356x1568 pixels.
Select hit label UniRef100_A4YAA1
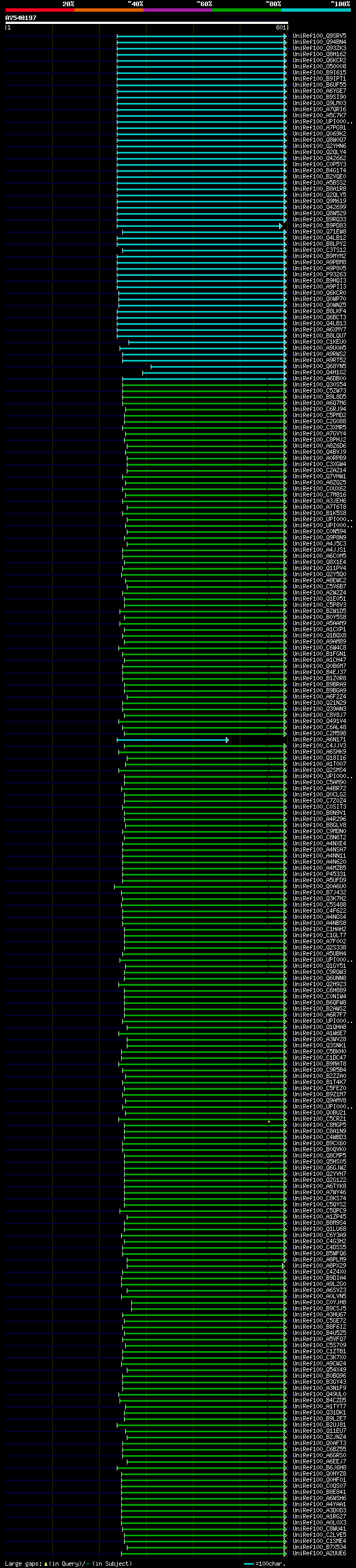coord(319,1505)
